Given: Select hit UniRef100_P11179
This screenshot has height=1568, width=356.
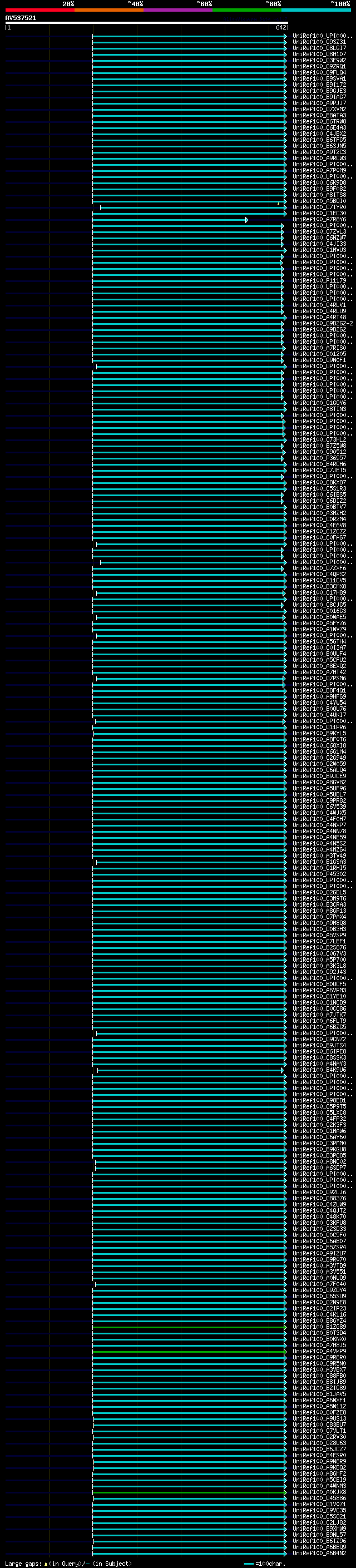Looking at the screenshot, I should tap(319, 280).
